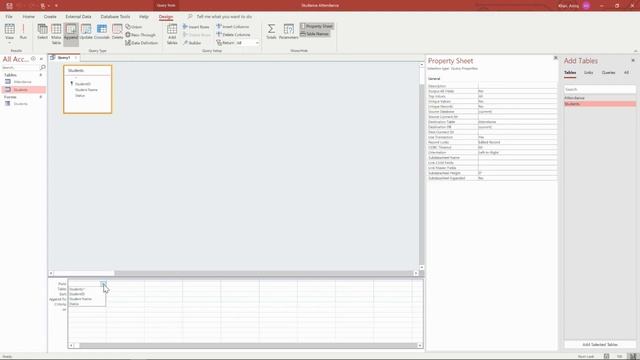Image resolution: width=640 pixels, height=360 pixels.
Task: Select Students in Add Tables list
Action: pos(600,104)
